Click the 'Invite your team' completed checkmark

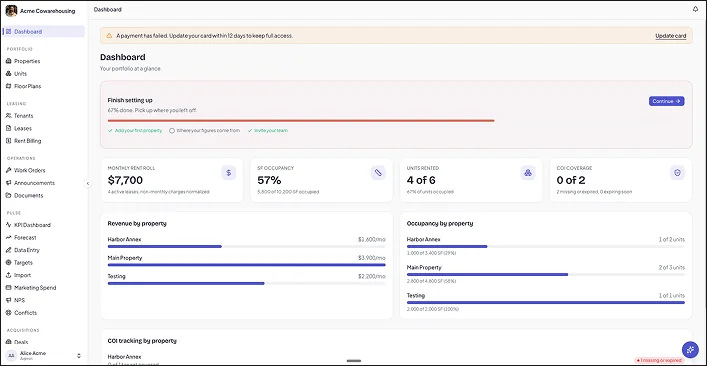pyautogui.click(x=250, y=131)
